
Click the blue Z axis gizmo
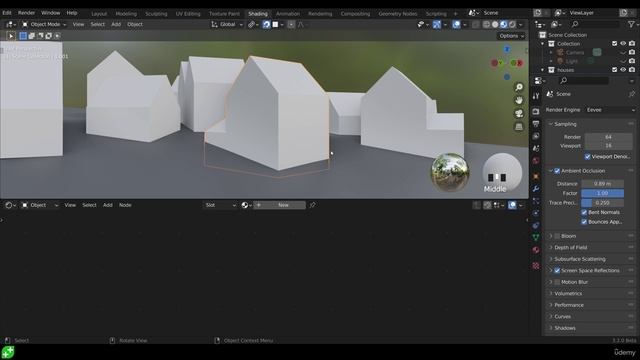(x=507, y=49)
